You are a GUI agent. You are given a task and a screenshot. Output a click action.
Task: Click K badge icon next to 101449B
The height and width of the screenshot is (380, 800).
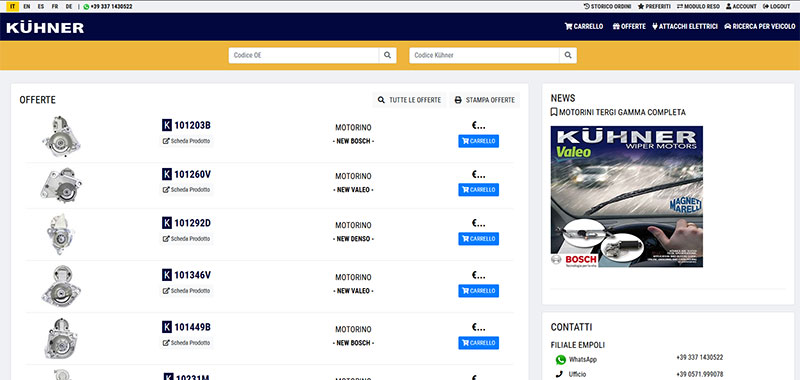[167, 327]
